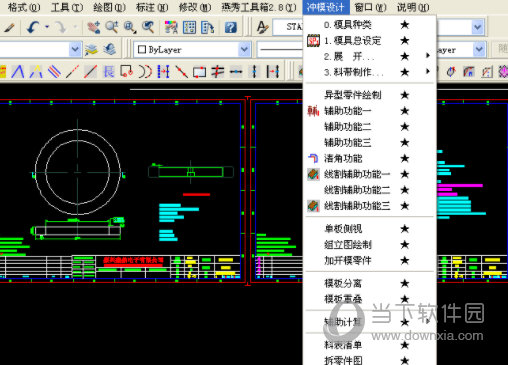The image size is (508, 365).
Task: Open the 修改(M) menu
Action: tap(195, 7)
